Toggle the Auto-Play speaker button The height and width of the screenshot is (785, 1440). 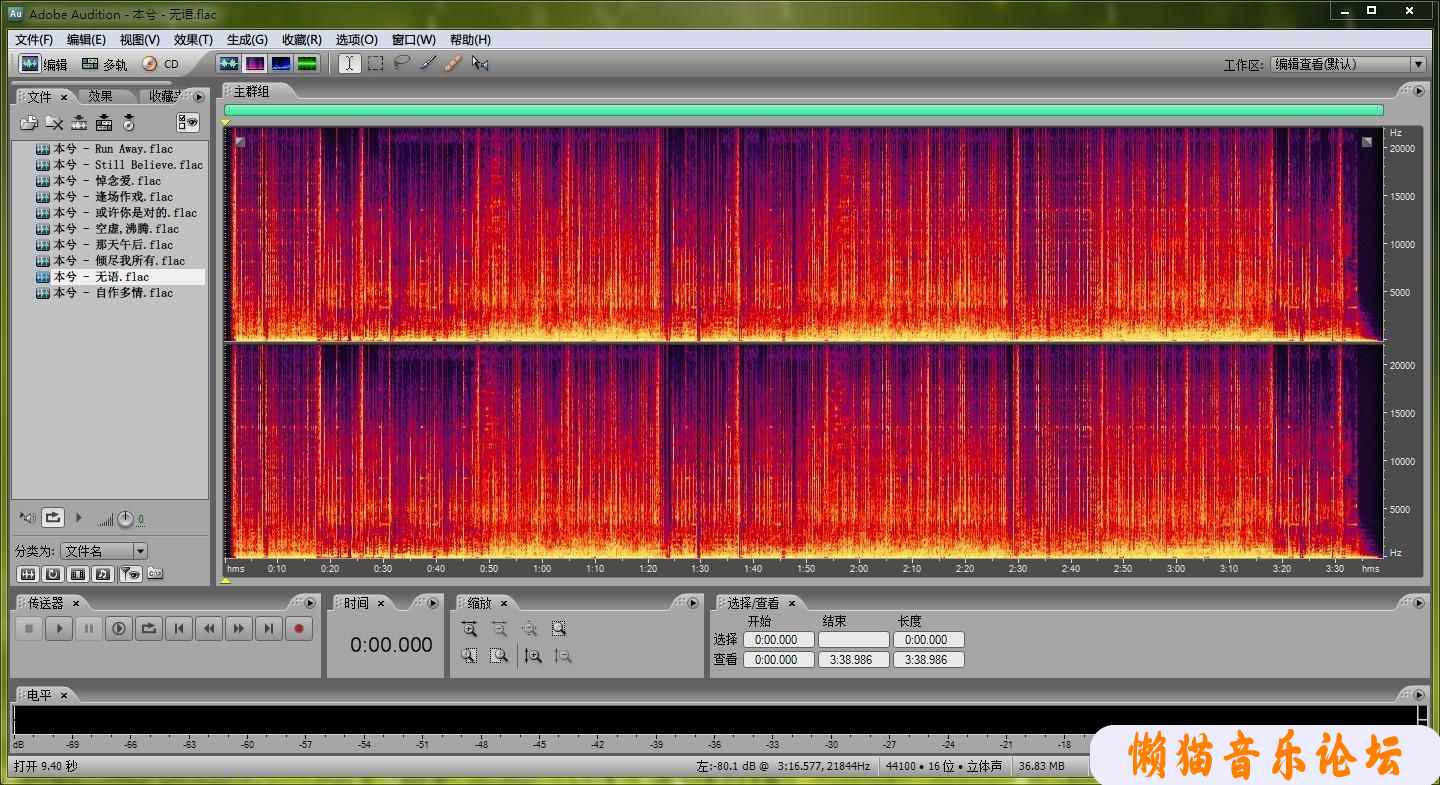point(28,518)
